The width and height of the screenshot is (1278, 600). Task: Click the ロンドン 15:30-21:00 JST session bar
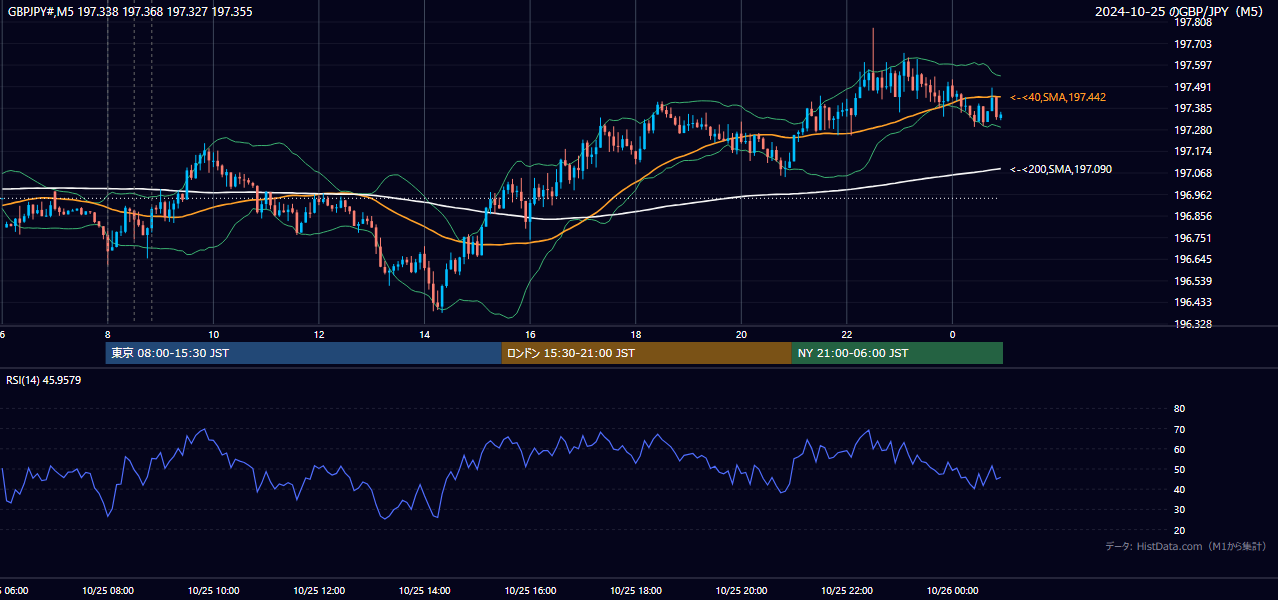[x=646, y=353]
